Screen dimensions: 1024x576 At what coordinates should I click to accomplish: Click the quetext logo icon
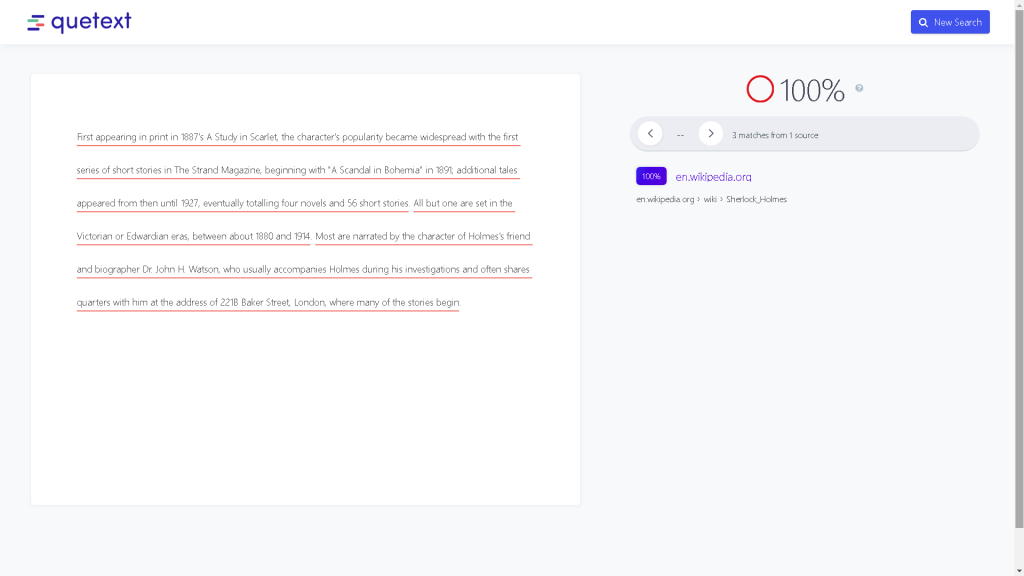pos(36,22)
